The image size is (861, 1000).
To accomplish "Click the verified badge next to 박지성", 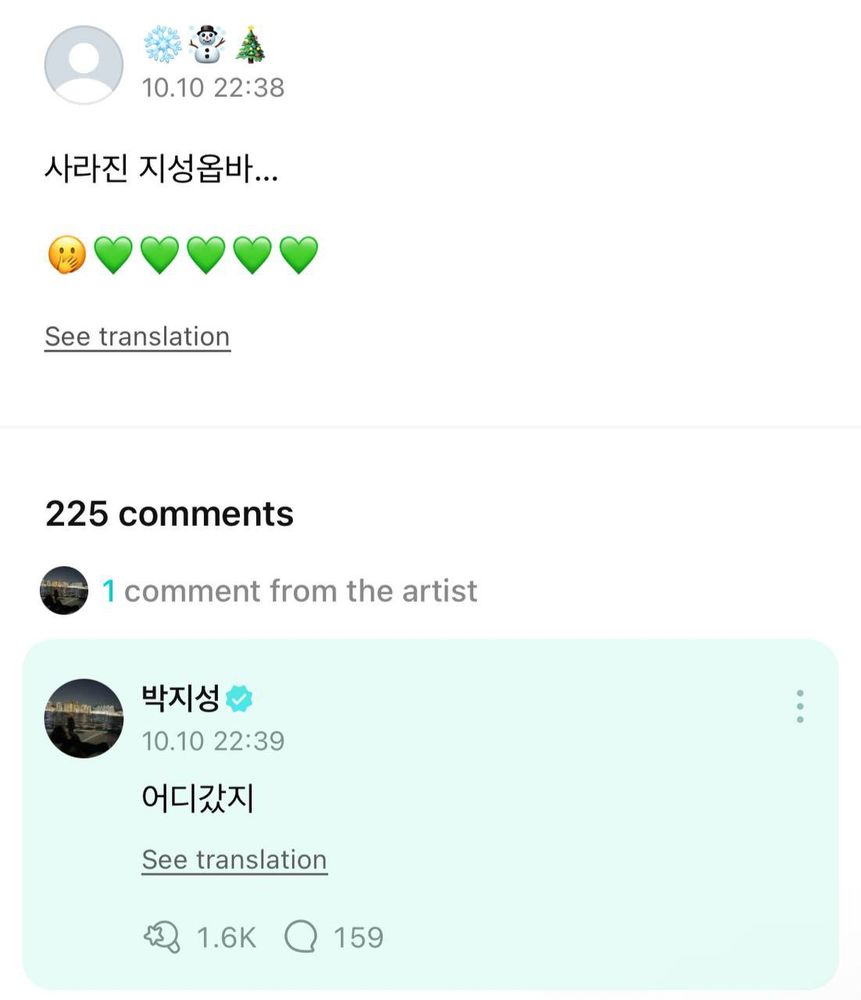I will click(x=239, y=699).
